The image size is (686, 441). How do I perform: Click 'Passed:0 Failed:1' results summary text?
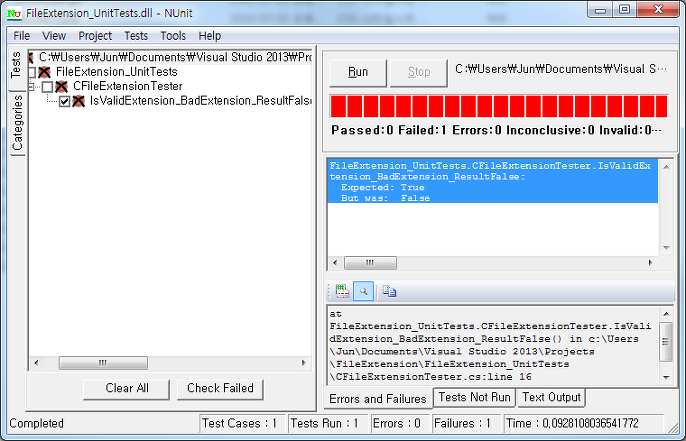click(496, 130)
